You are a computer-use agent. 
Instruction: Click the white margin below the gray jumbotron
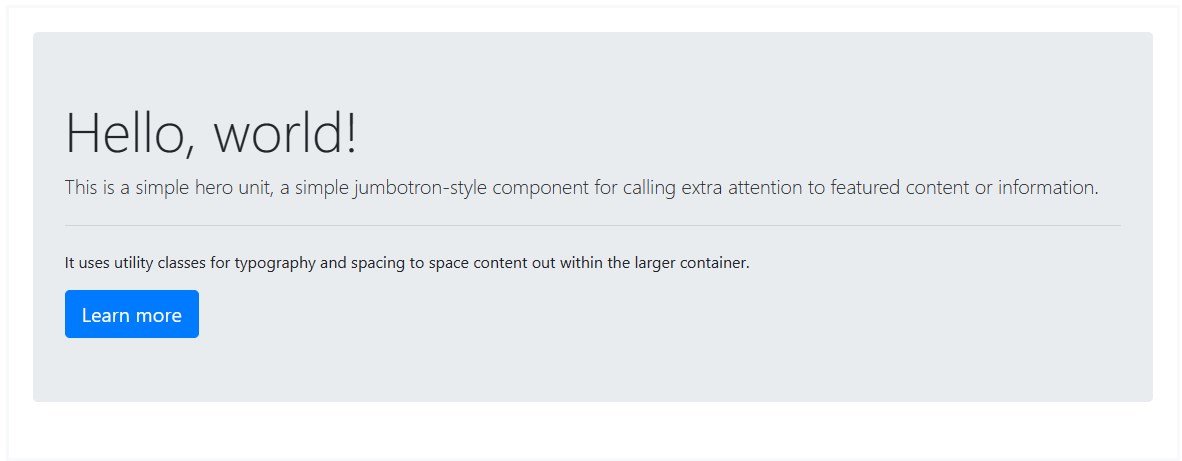[592, 430]
